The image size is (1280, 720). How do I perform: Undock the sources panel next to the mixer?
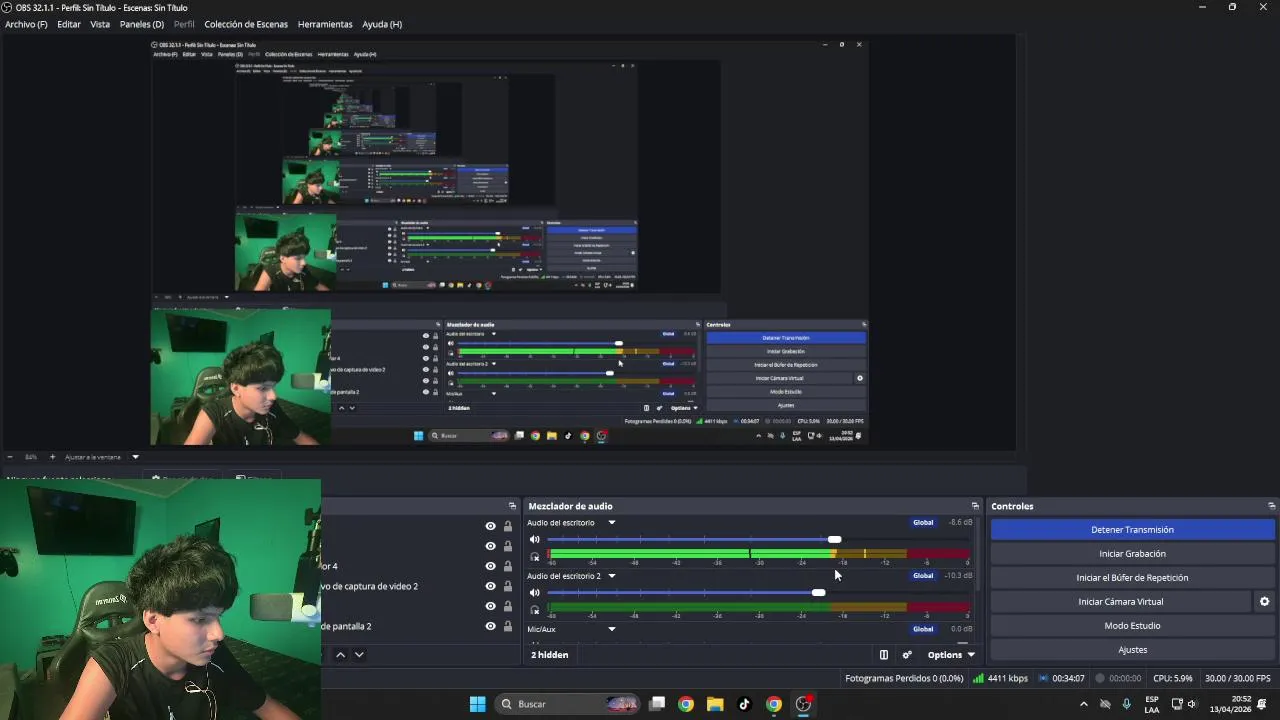512,506
